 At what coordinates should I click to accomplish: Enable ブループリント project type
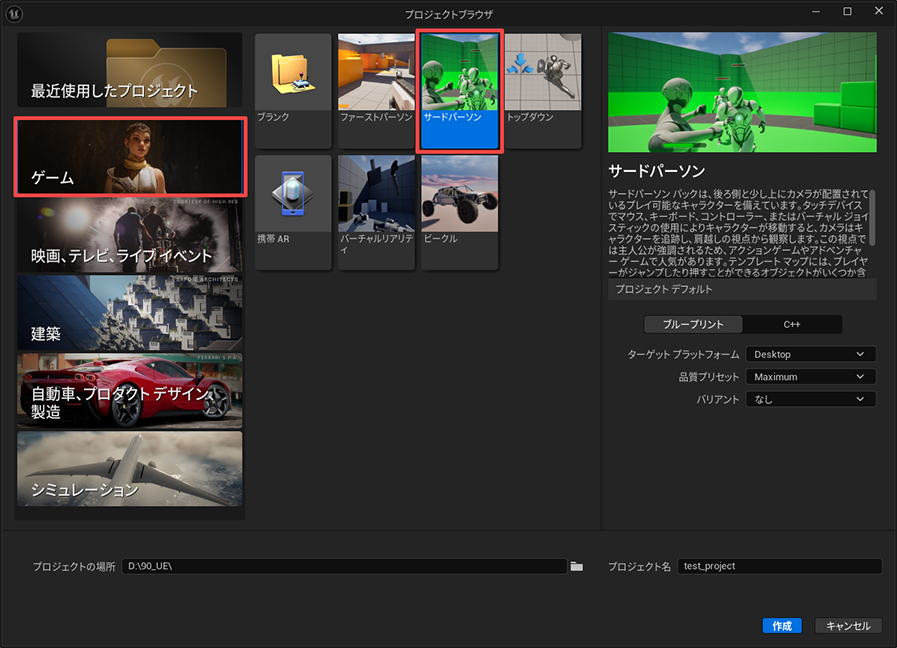[693, 324]
